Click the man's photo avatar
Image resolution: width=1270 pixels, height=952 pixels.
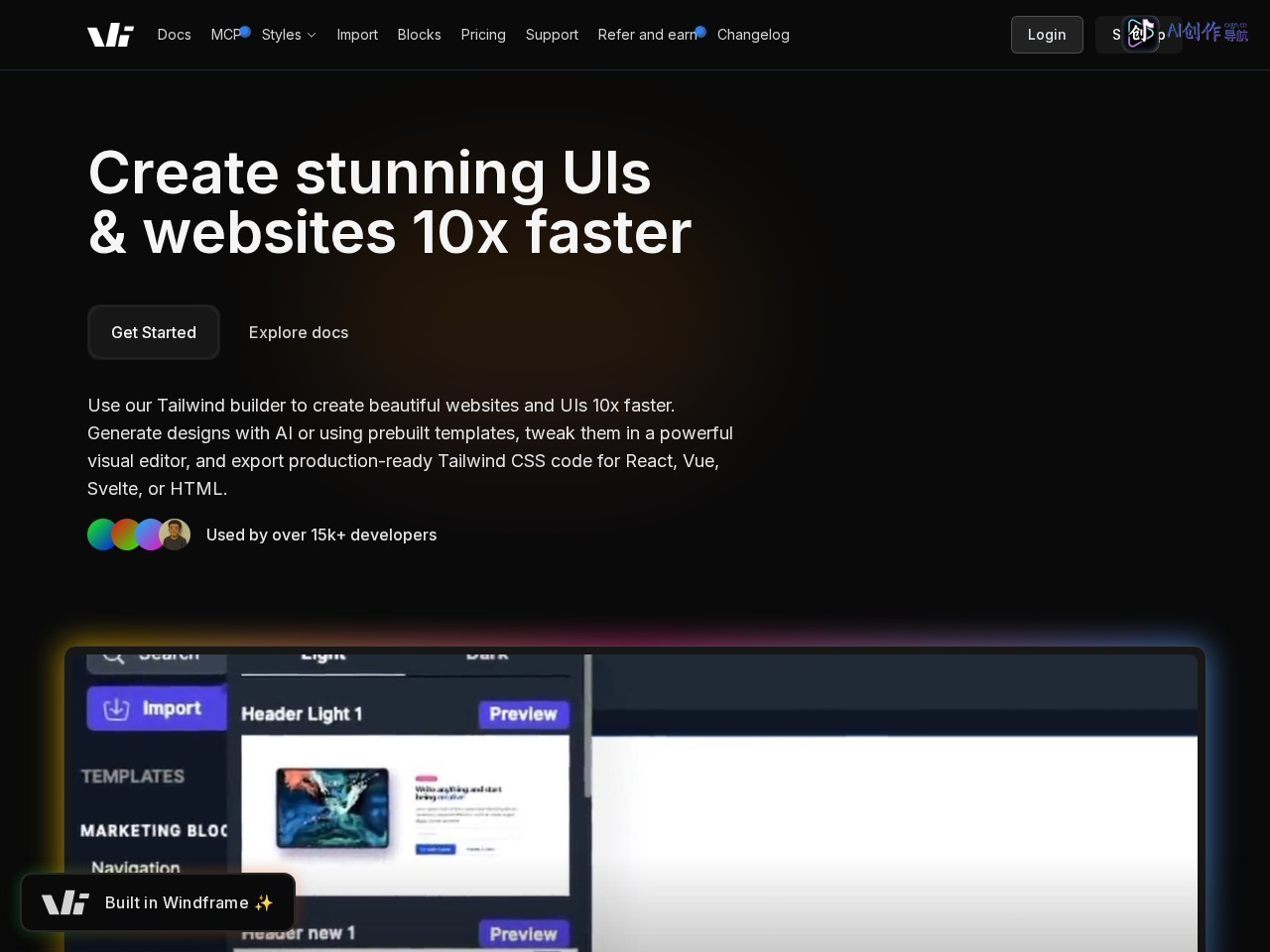tap(175, 535)
